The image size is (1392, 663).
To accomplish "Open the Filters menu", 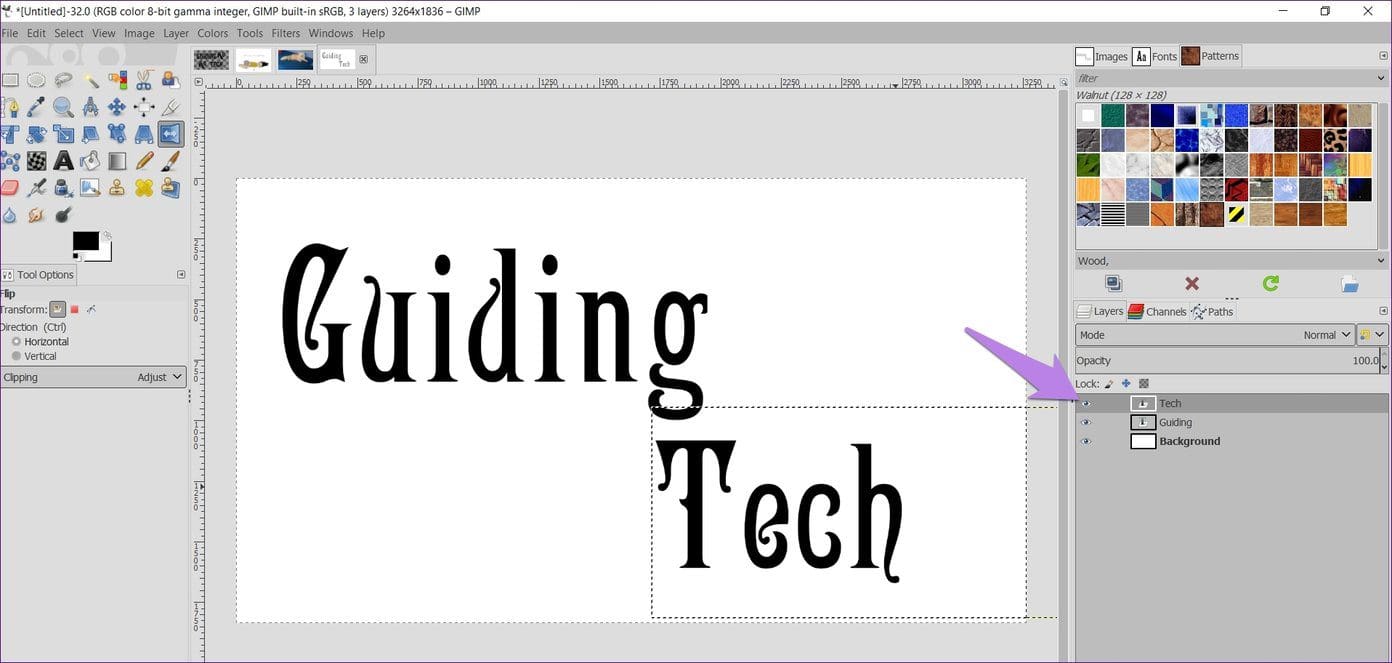I will click(x=286, y=33).
